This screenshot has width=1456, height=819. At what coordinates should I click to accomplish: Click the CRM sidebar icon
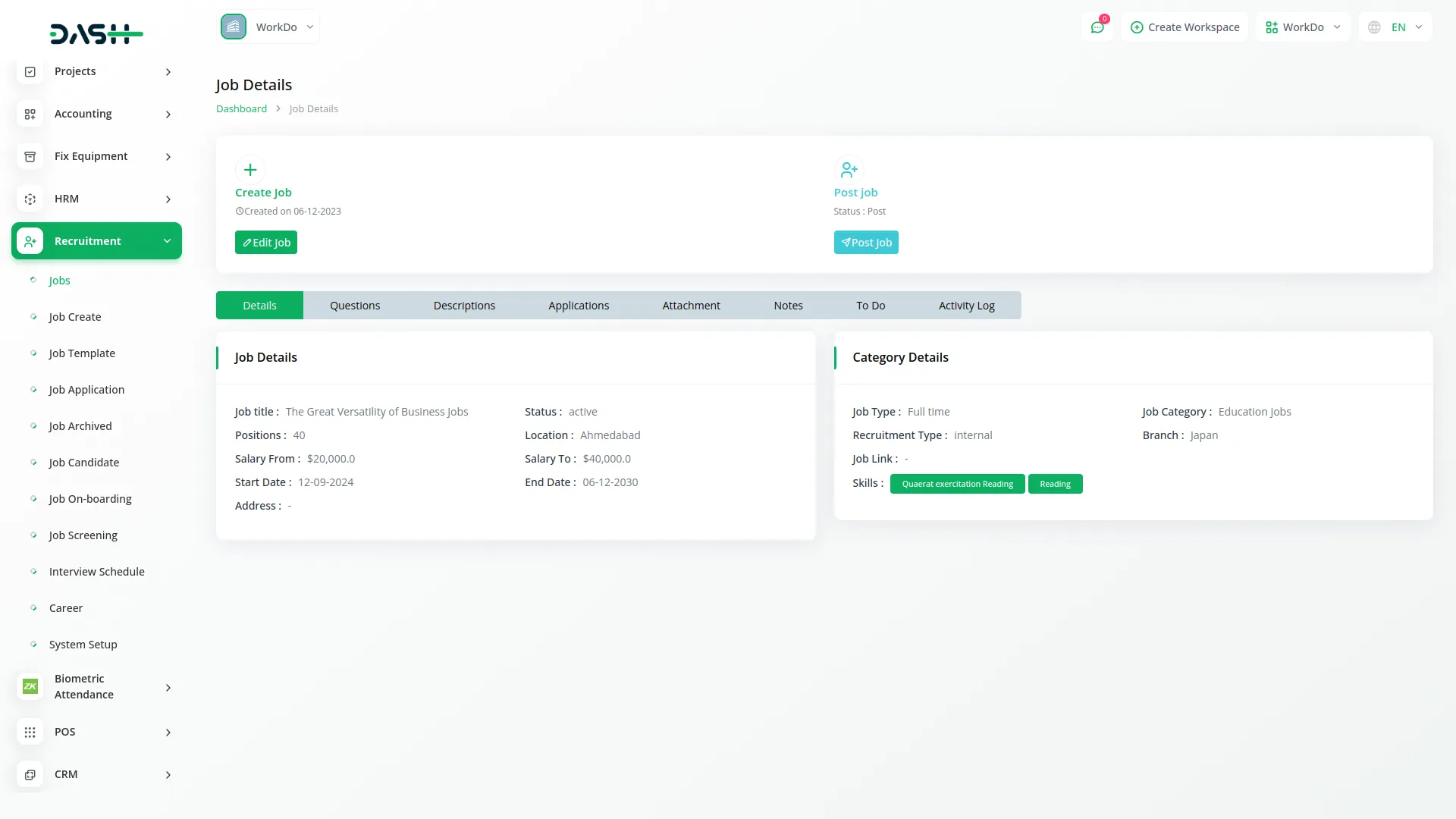pyautogui.click(x=30, y=774)
